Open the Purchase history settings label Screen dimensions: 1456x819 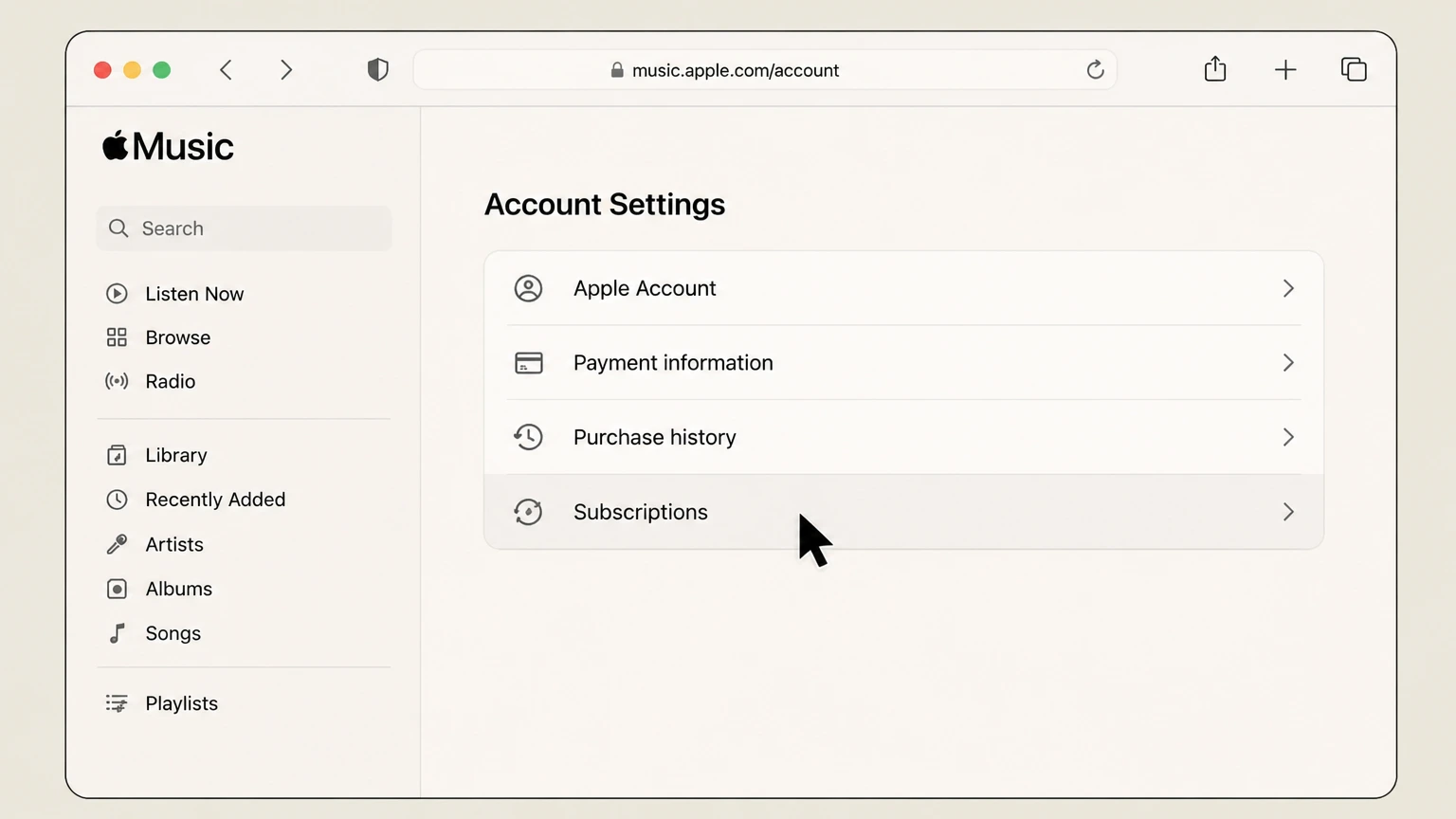[x=655, y=437]
